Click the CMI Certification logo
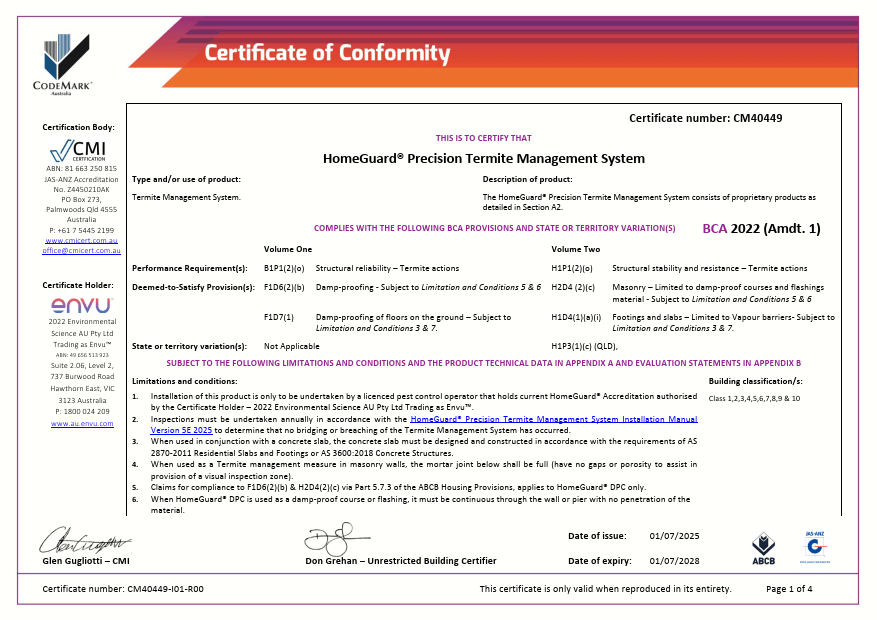 82,151
